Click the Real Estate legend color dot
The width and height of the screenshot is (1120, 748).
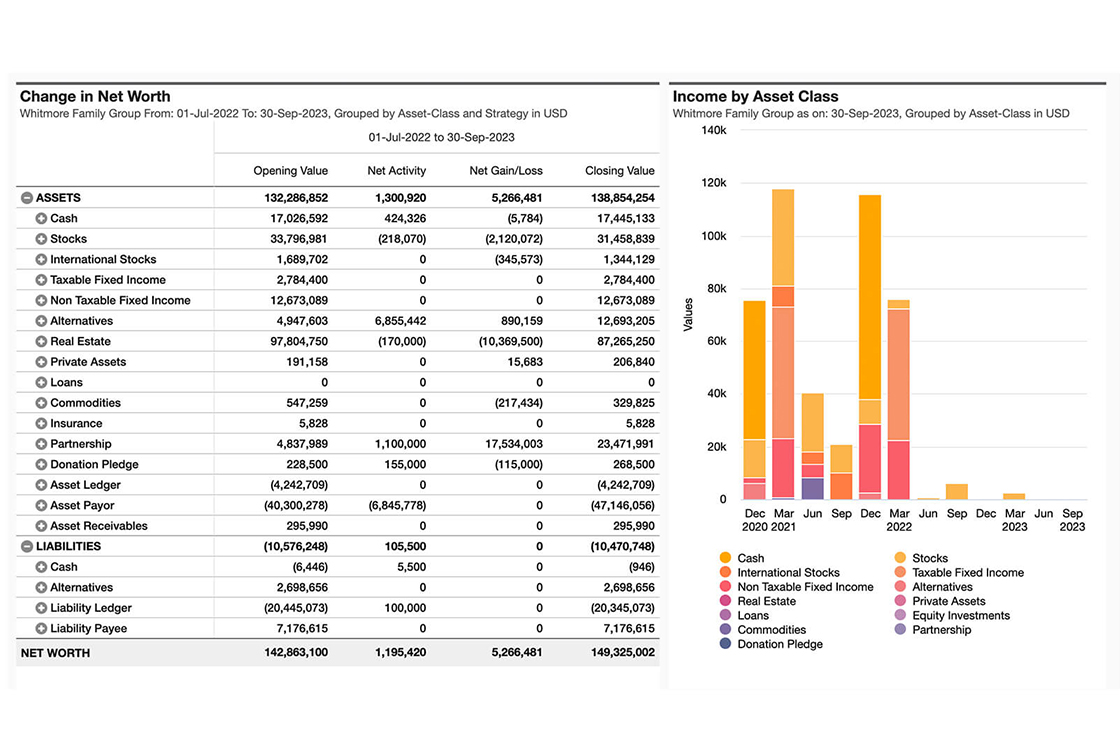(724, 602)
